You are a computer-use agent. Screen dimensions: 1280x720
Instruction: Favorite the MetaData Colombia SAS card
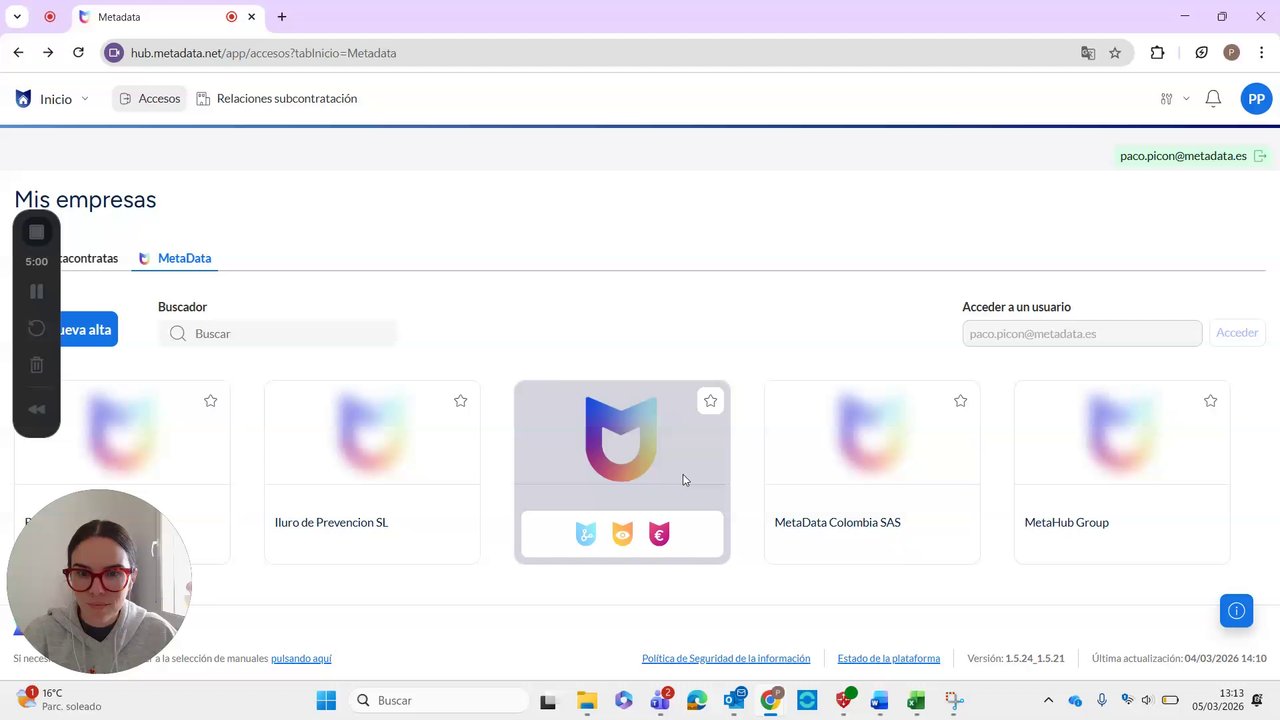click(960, 401)
